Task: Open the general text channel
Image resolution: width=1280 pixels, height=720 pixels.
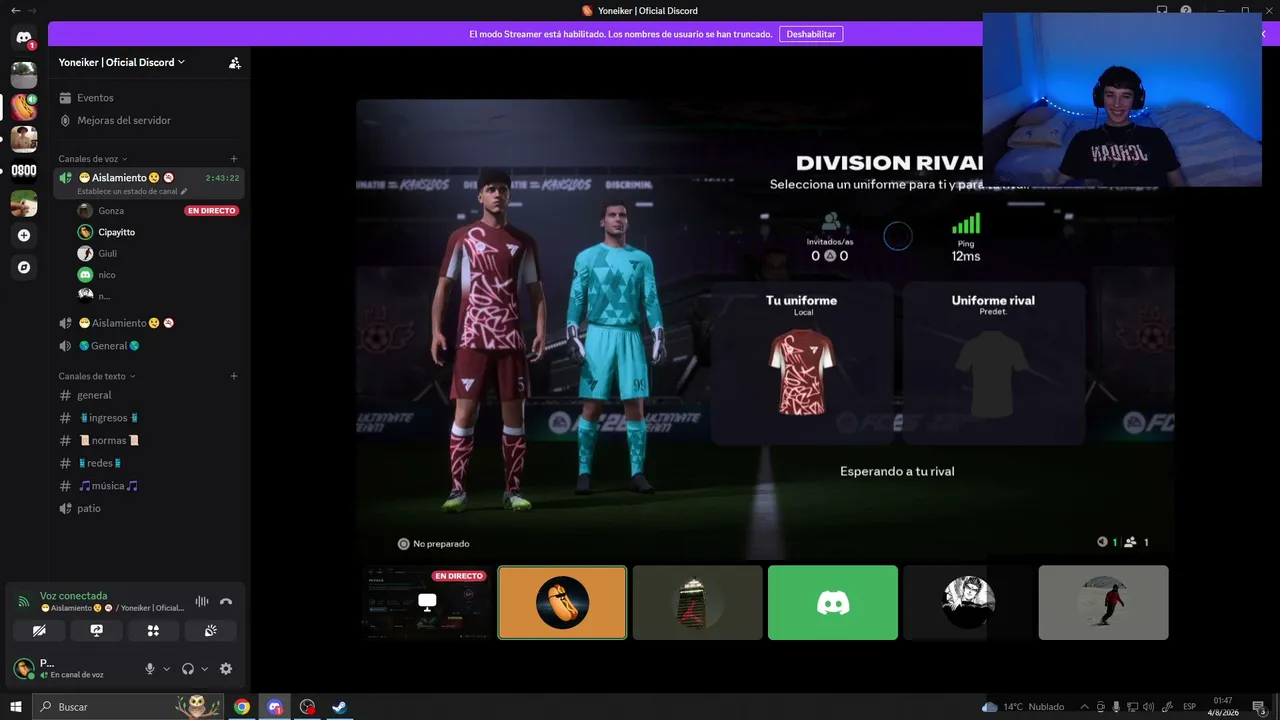Action: [150, 395]
